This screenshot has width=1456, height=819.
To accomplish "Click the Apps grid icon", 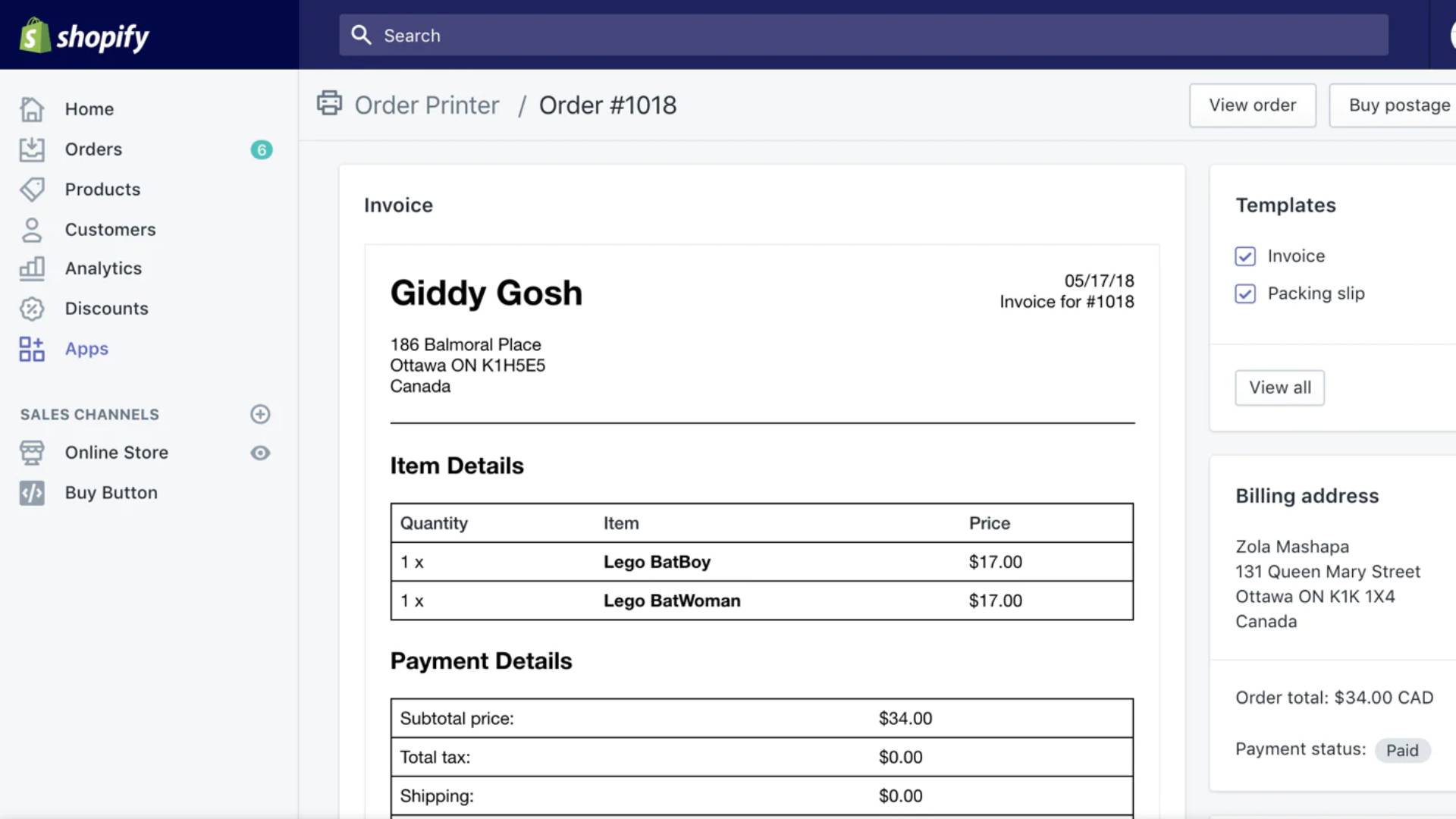I will [32, 349].
